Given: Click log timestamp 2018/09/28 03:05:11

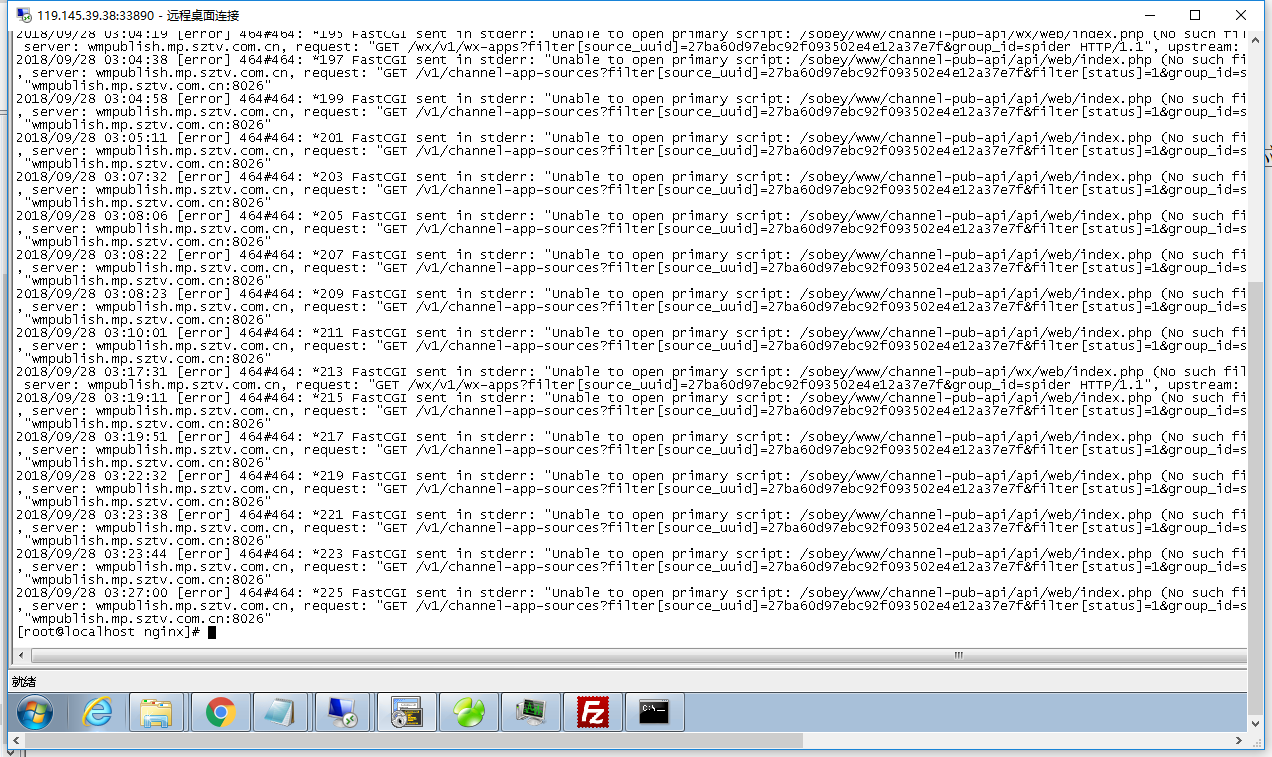Looking at the screenshot, I should pos(91,138).
